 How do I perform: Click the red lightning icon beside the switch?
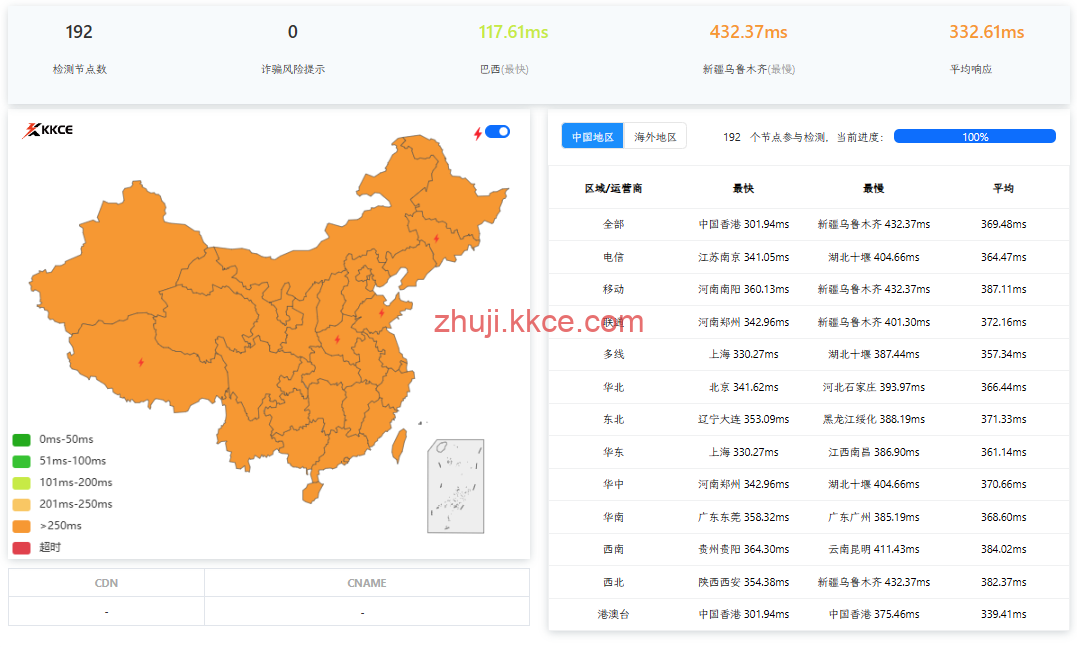(477, 132)
